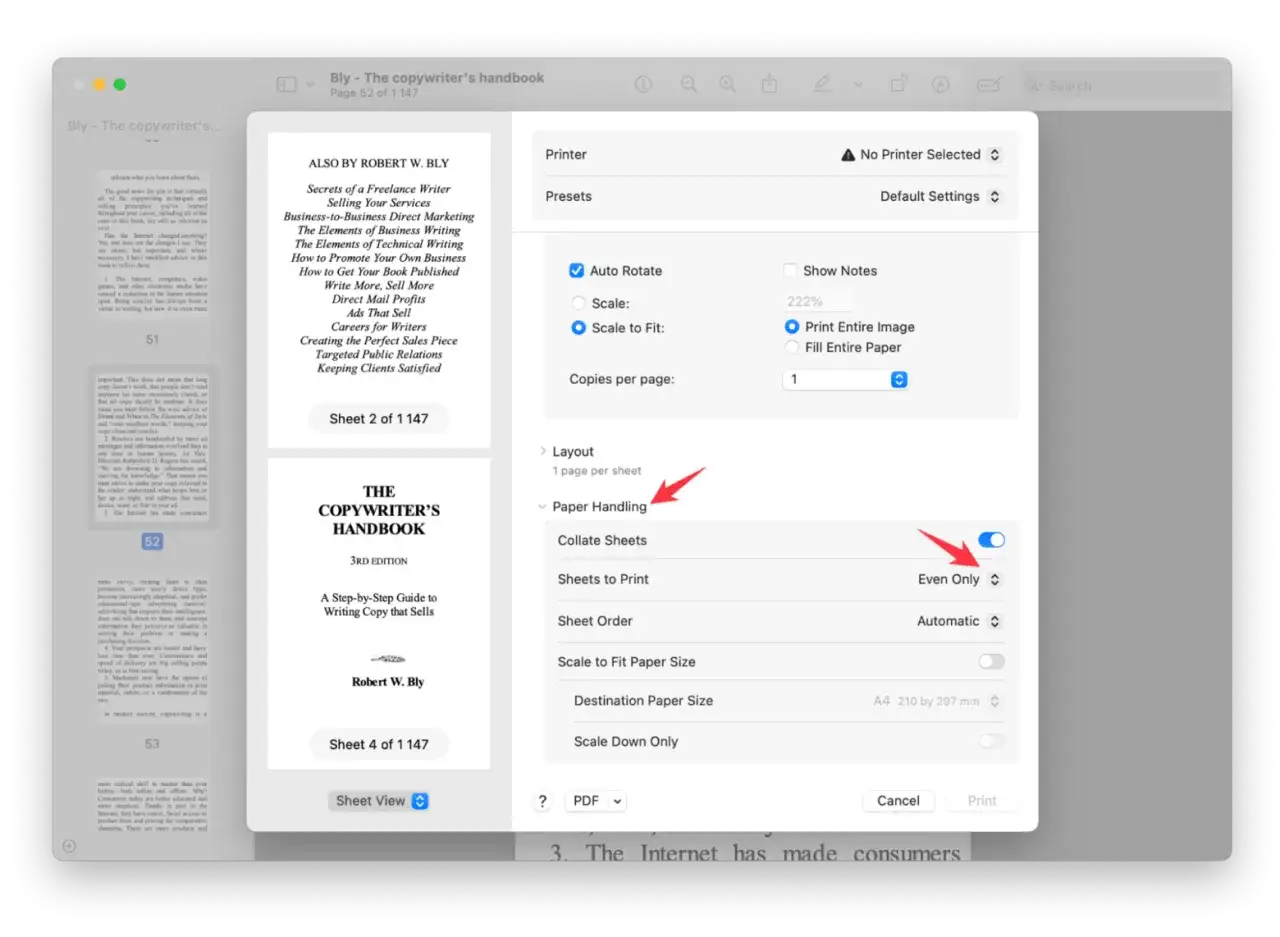
Task: Focus the Search field in Preview toolbar
Action: pos(1120,86)
